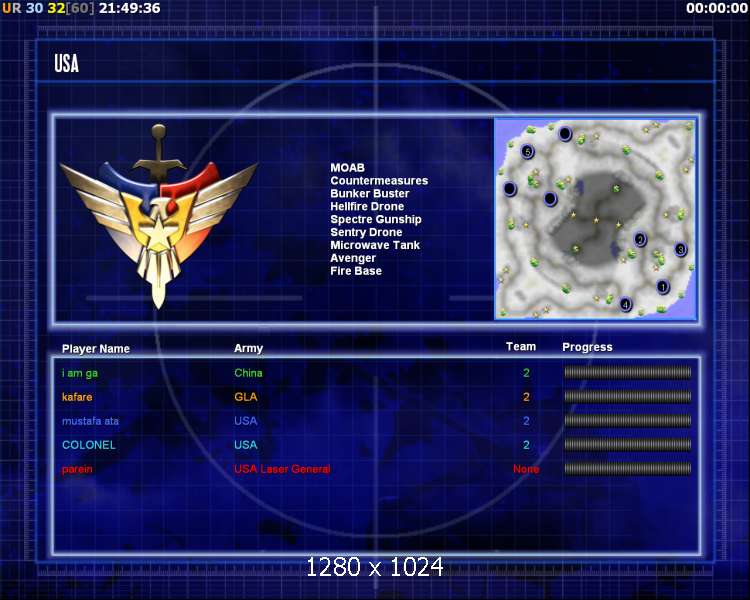This screenshot has width=750, height=600.
Task: Click mustafa ata's loading progress bar
Action: 628,421
